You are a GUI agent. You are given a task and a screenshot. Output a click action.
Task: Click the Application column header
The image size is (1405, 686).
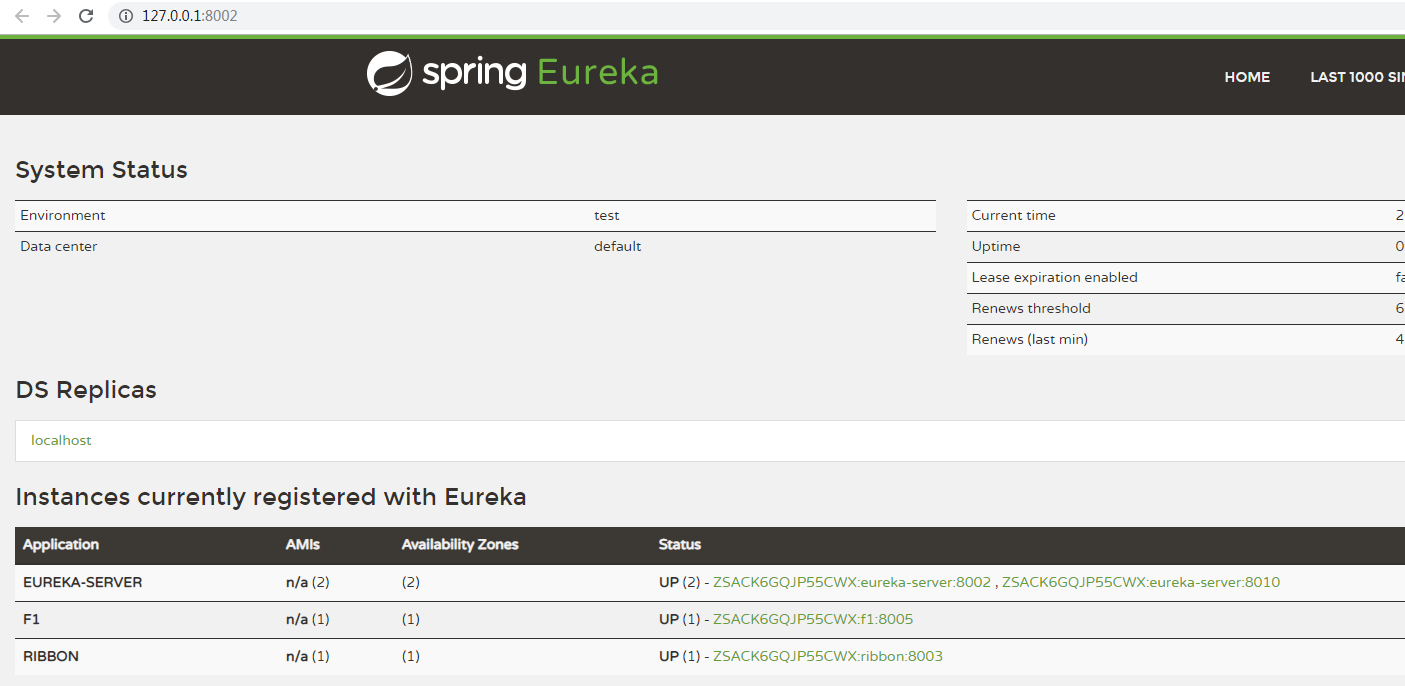point(61,545)
